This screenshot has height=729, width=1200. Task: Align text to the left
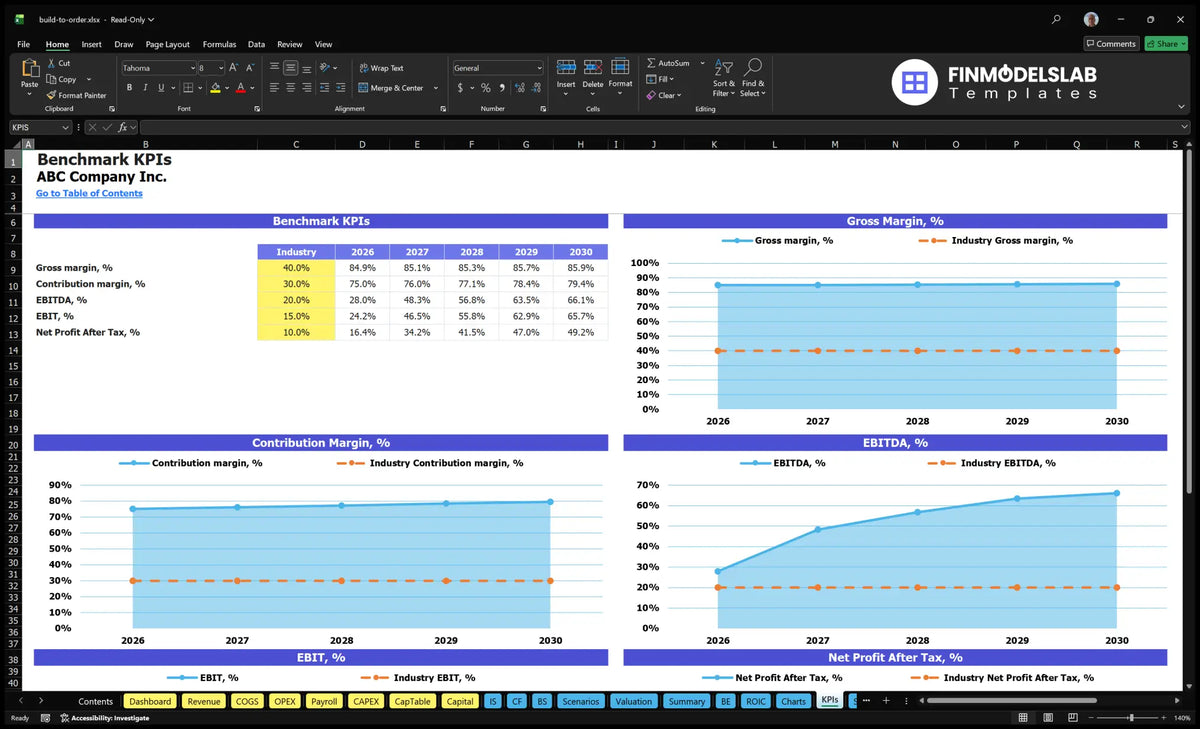274,88
